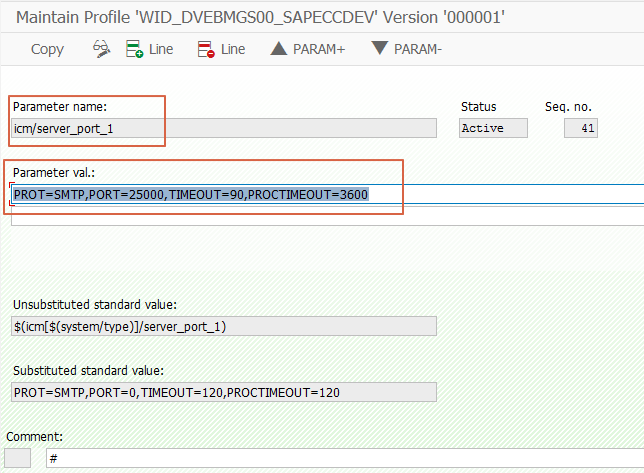Click the PARAM+ text label
The width and height of the screenshot is (644, 473).
319,49
